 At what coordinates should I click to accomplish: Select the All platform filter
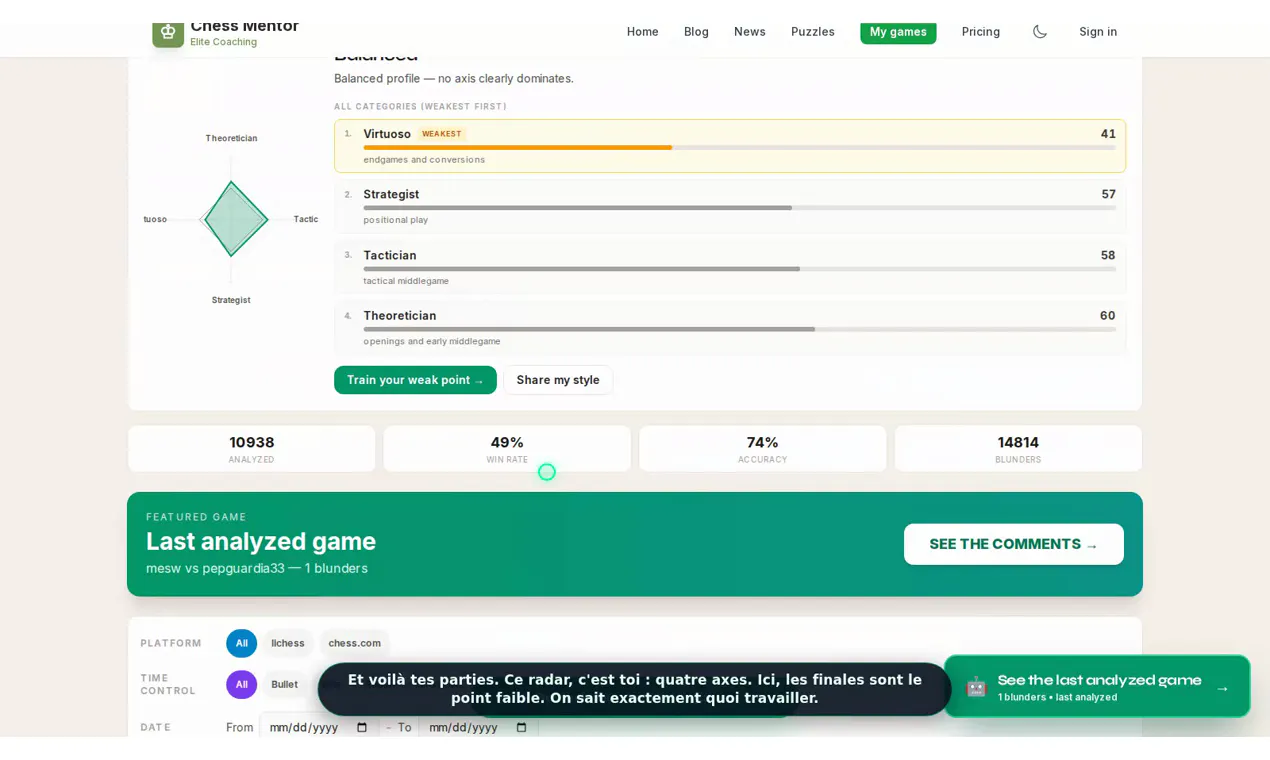tap(241, 643)
